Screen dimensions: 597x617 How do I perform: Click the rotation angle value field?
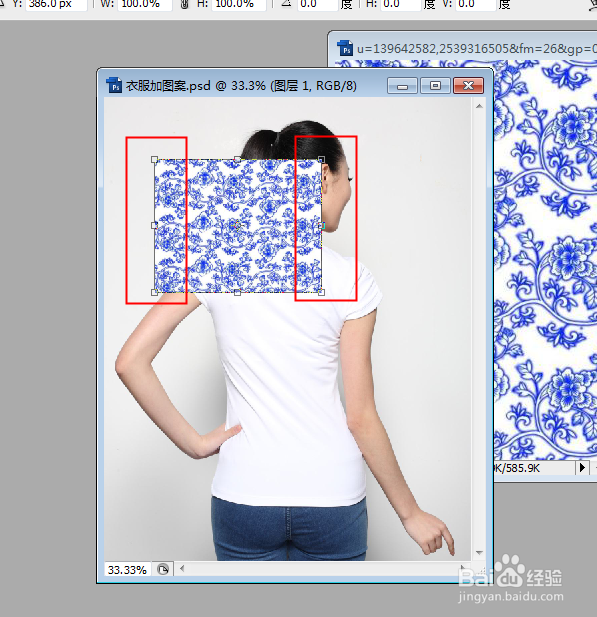tap(317, 4)
